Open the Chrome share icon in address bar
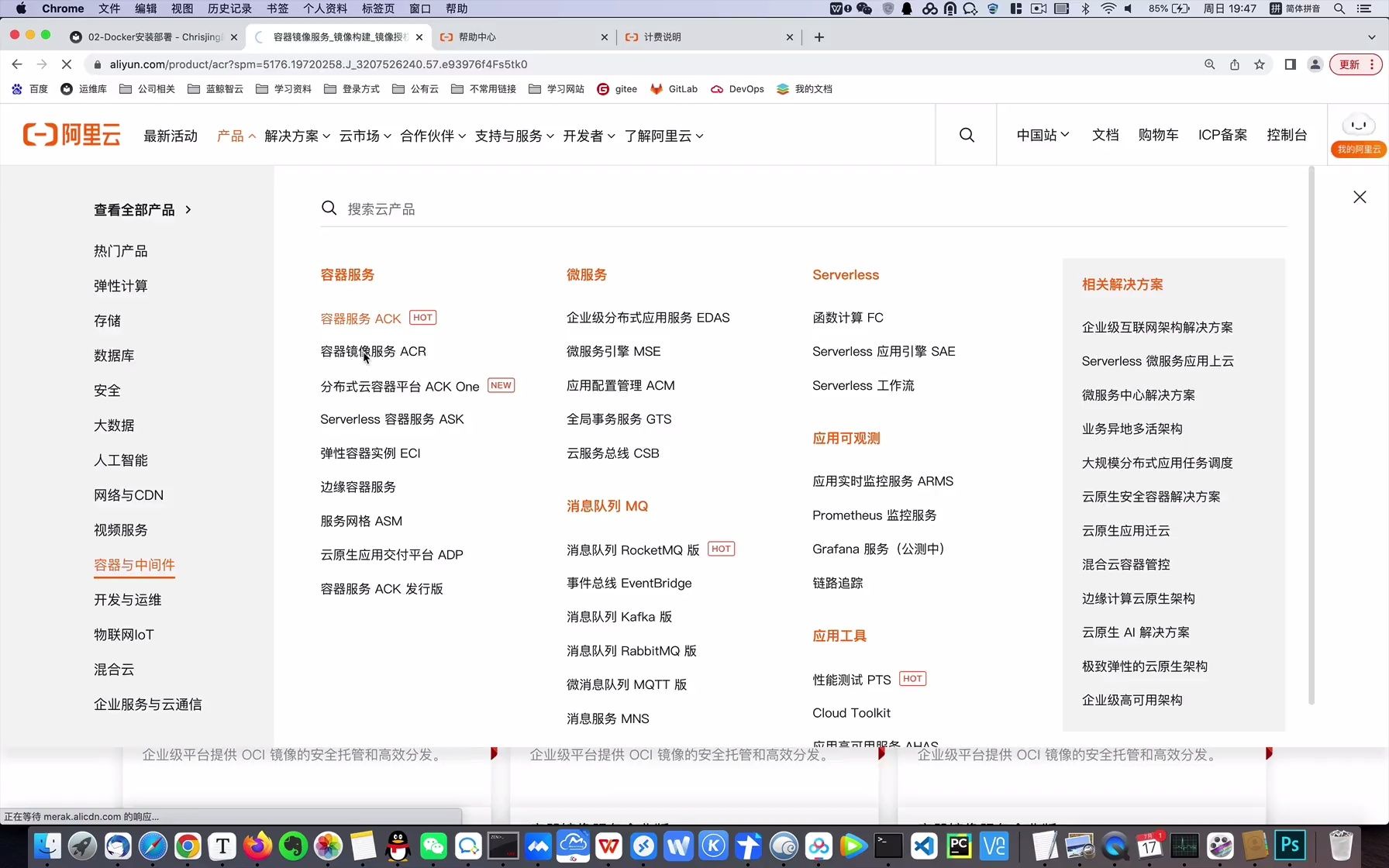The image size is (1389, 868). pos(1235,64)
